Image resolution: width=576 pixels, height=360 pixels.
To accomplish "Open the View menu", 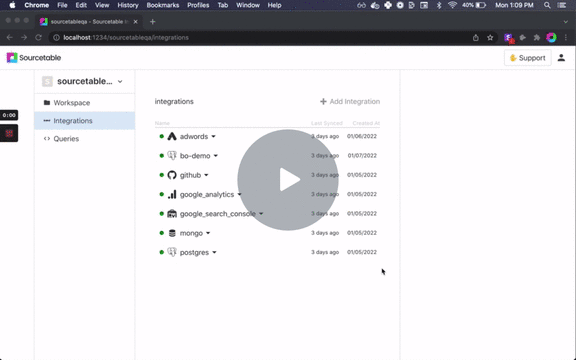I will point(102,5).
